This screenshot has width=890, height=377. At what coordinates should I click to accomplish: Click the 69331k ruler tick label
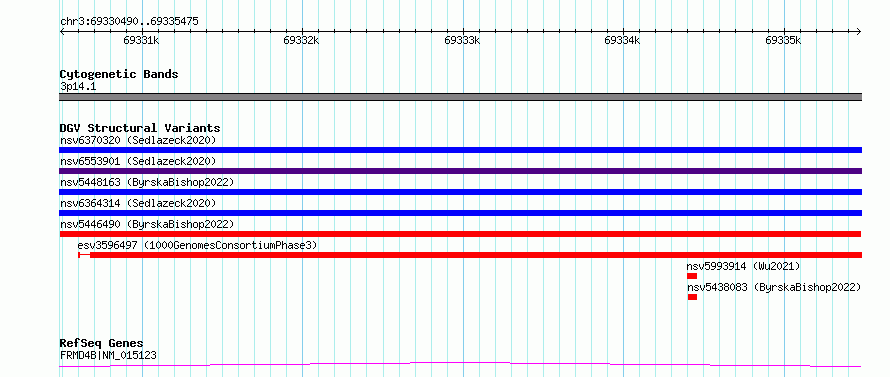141,40
